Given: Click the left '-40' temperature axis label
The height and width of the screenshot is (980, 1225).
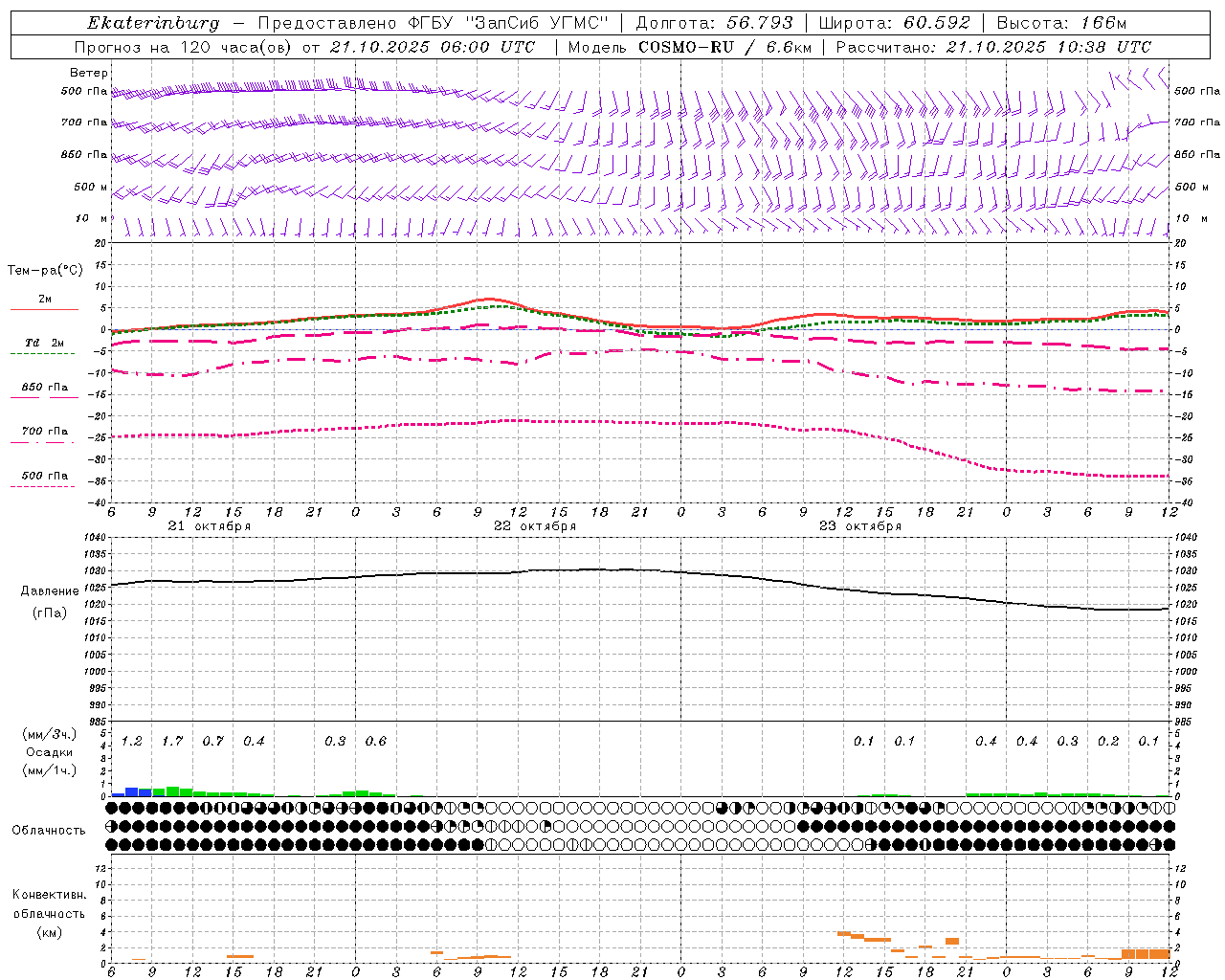Looking at the screenshot, I should (x=98, y=503).
